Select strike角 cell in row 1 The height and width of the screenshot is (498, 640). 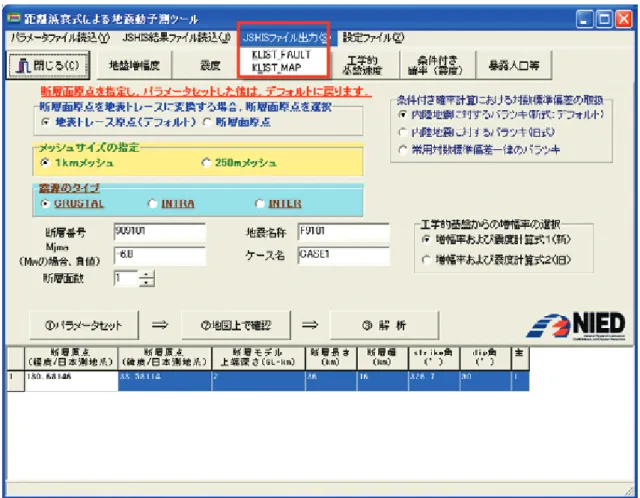(434, 381)
